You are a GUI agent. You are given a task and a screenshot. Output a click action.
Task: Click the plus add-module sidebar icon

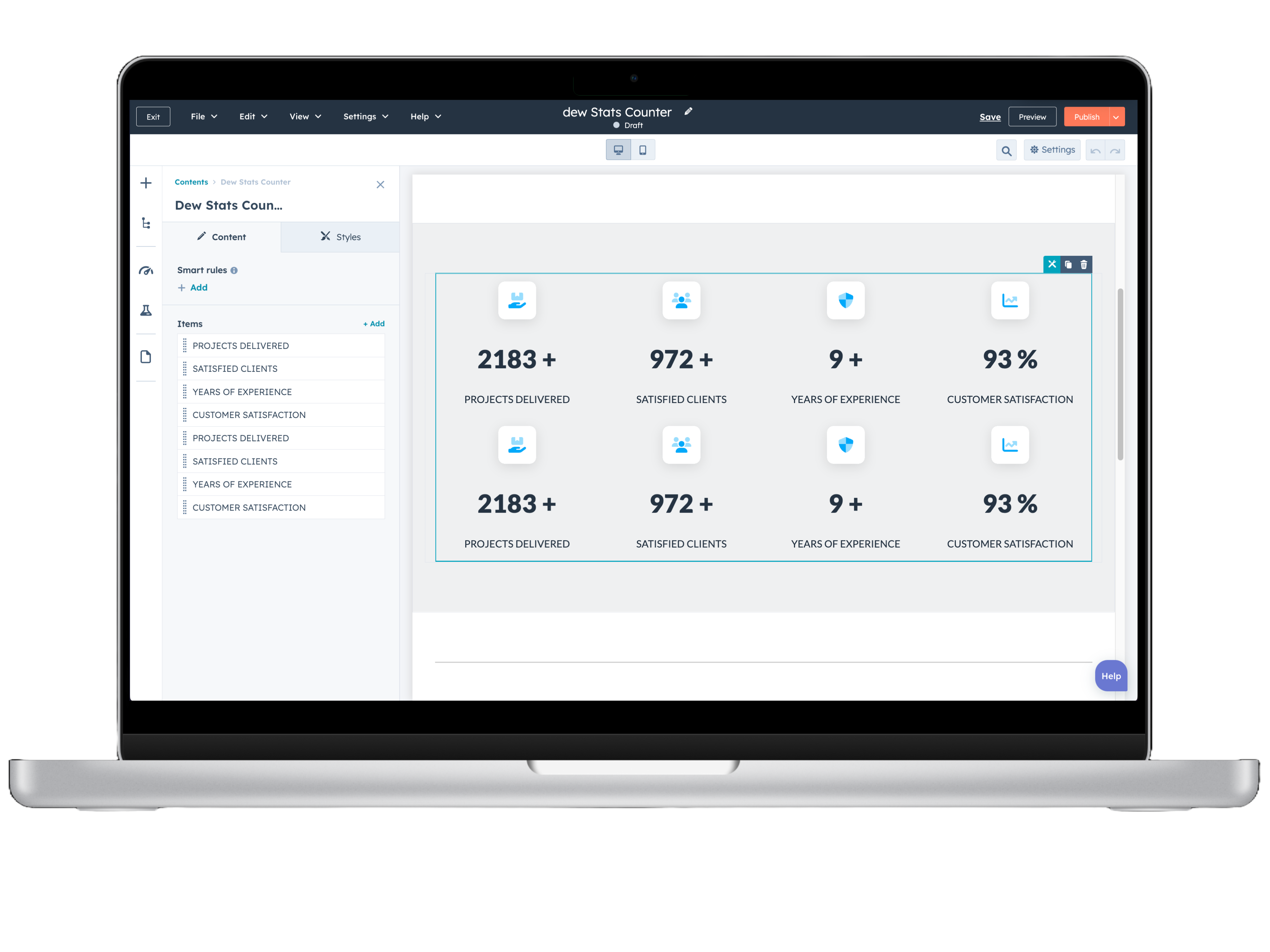coord(146,183)
